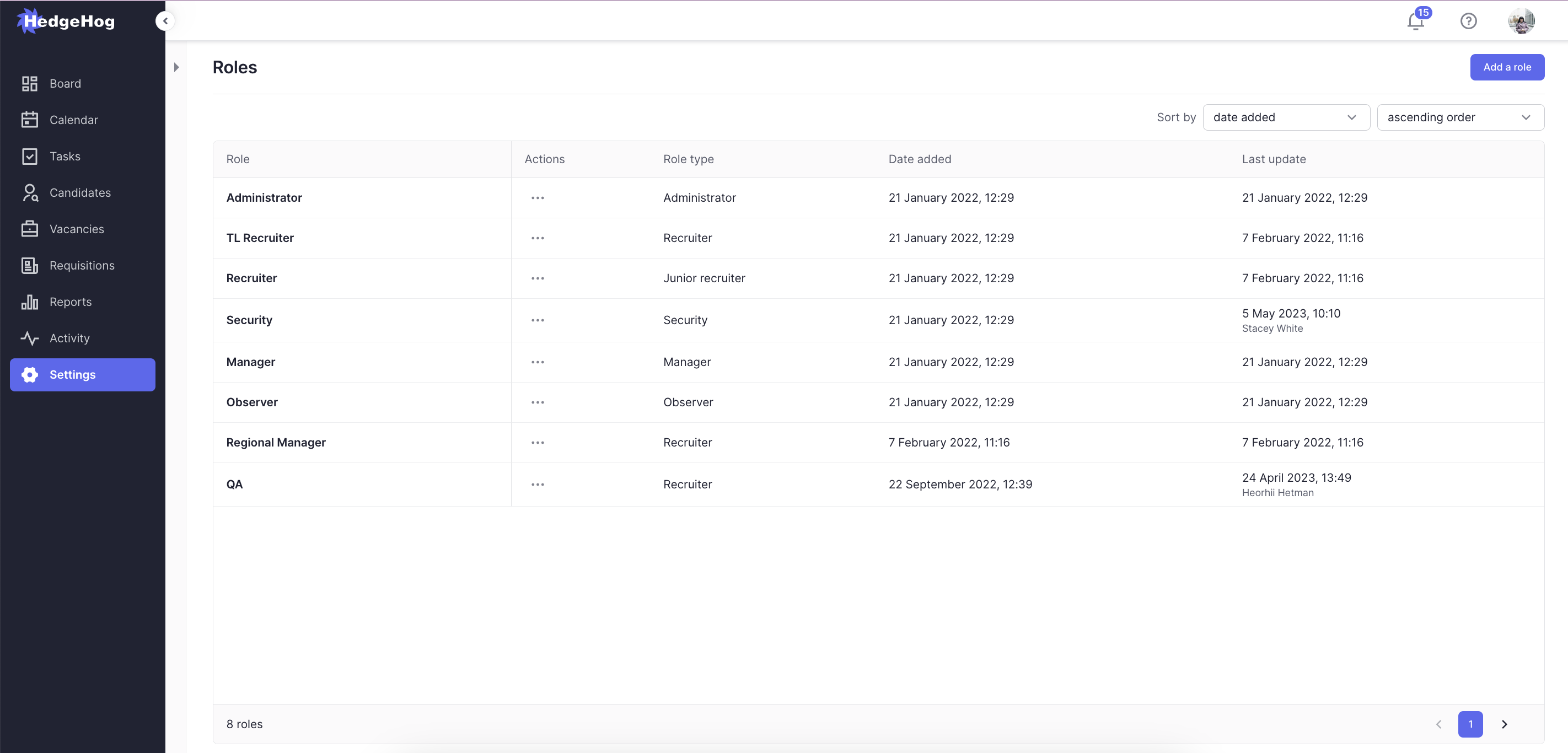The image size is (1568, 753).
Task: Select page 1 in the pagination
Action: tap(1470, 724)
